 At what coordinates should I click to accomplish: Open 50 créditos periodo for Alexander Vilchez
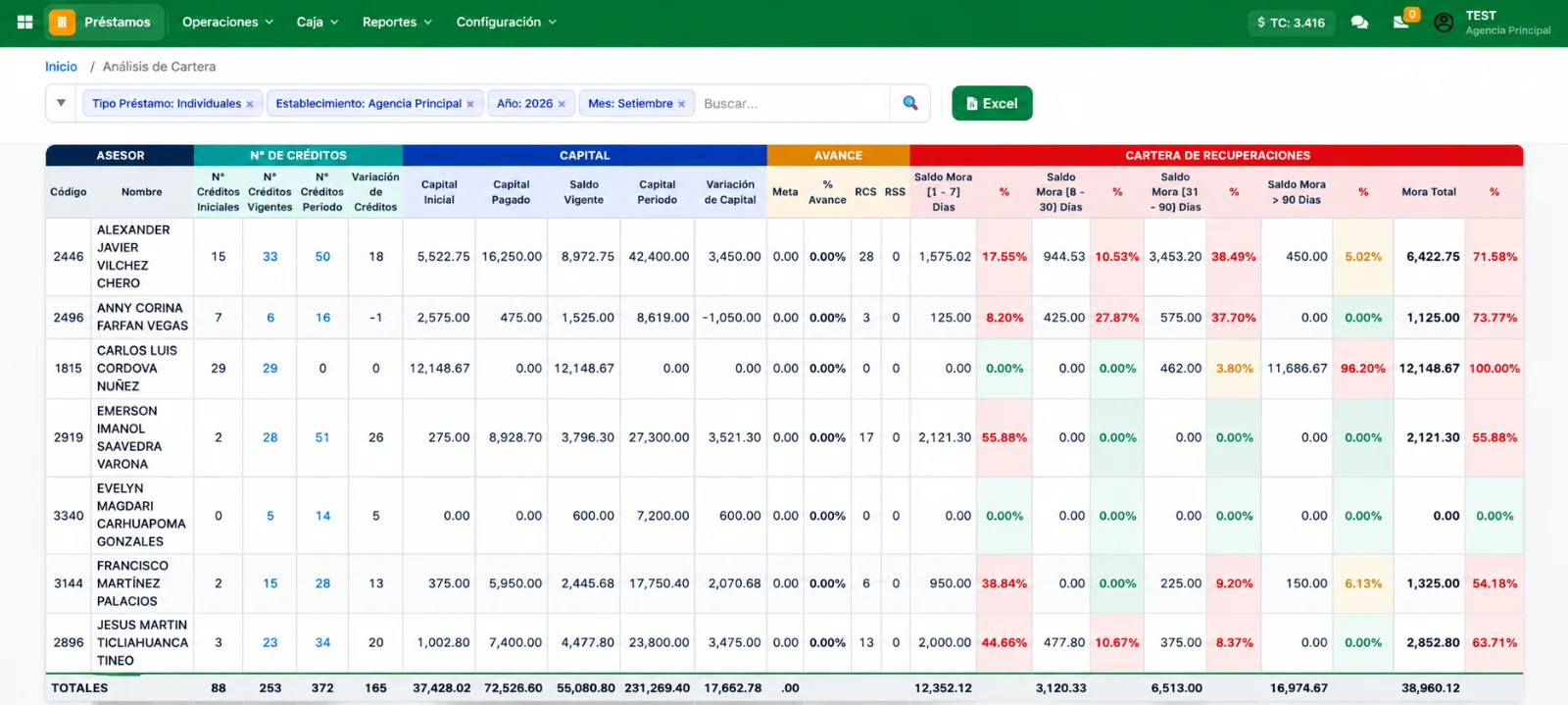[322, 257]
